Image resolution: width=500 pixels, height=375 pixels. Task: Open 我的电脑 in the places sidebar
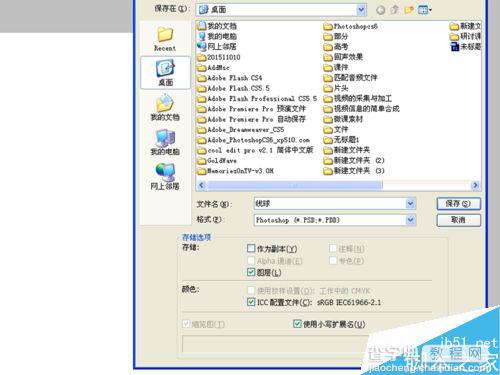(165, 142)
